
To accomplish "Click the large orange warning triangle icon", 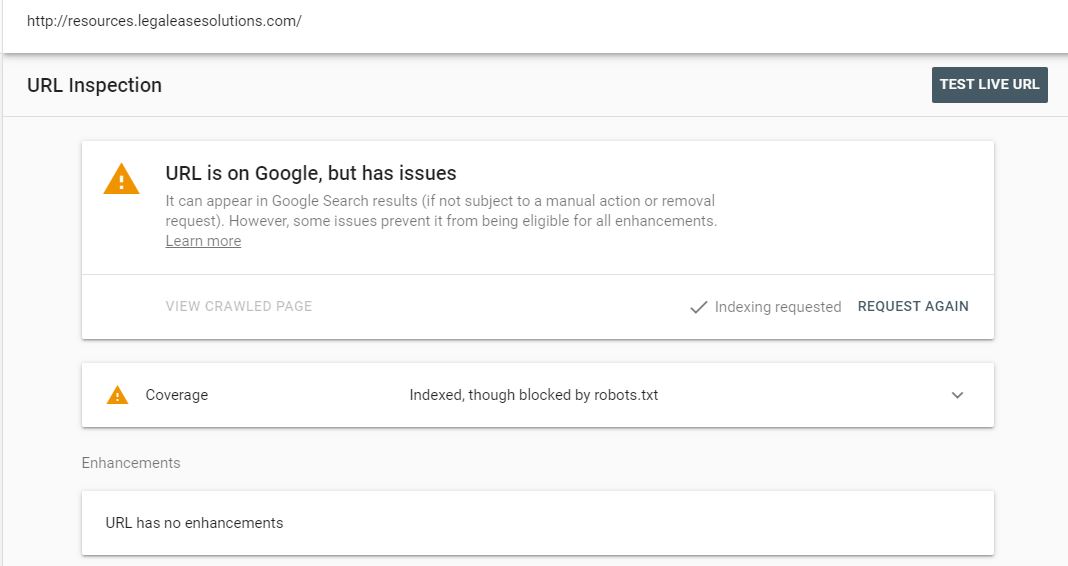I will tap(121, 179).
